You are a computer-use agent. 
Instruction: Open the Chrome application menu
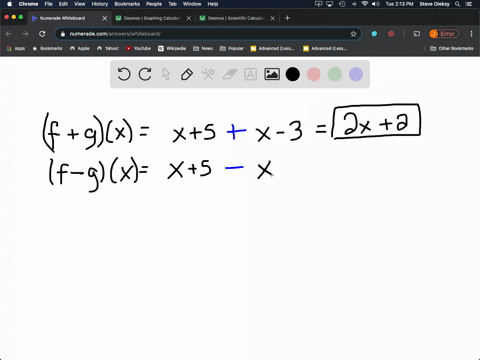(28, 4)
